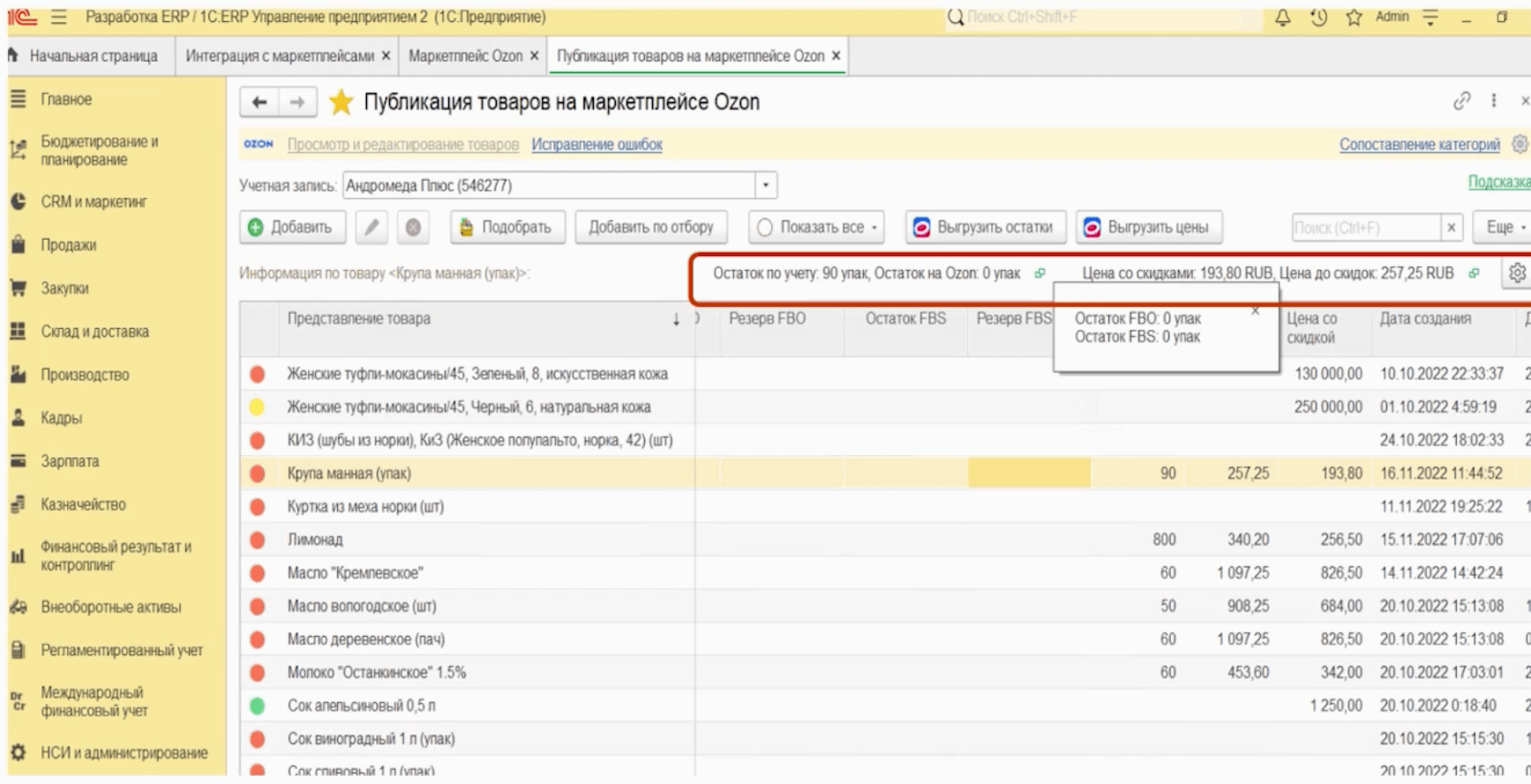Screen dimensions: 1531x784
Task: Click the hamburger main menu icon
Action: click(x=59, y=17)
